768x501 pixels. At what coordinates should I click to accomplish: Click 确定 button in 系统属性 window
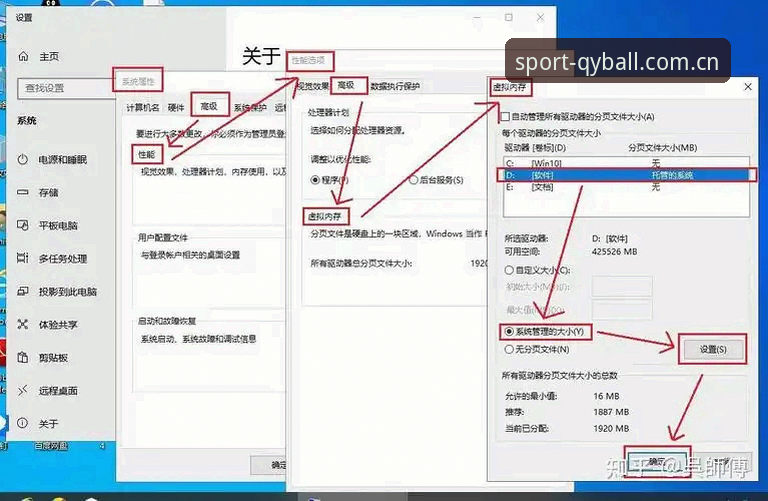point(268,465)
